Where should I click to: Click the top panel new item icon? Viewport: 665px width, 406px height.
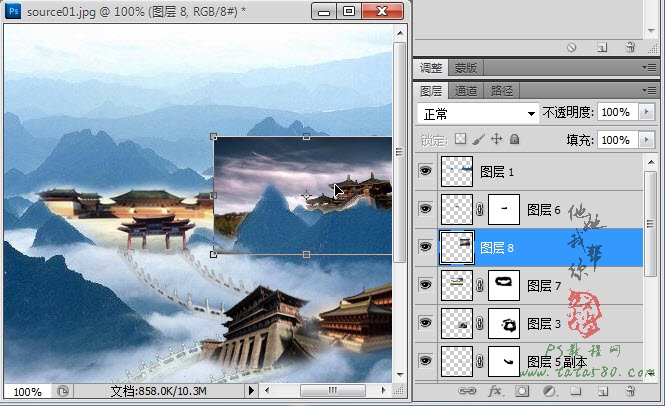[x=602, y=48]
